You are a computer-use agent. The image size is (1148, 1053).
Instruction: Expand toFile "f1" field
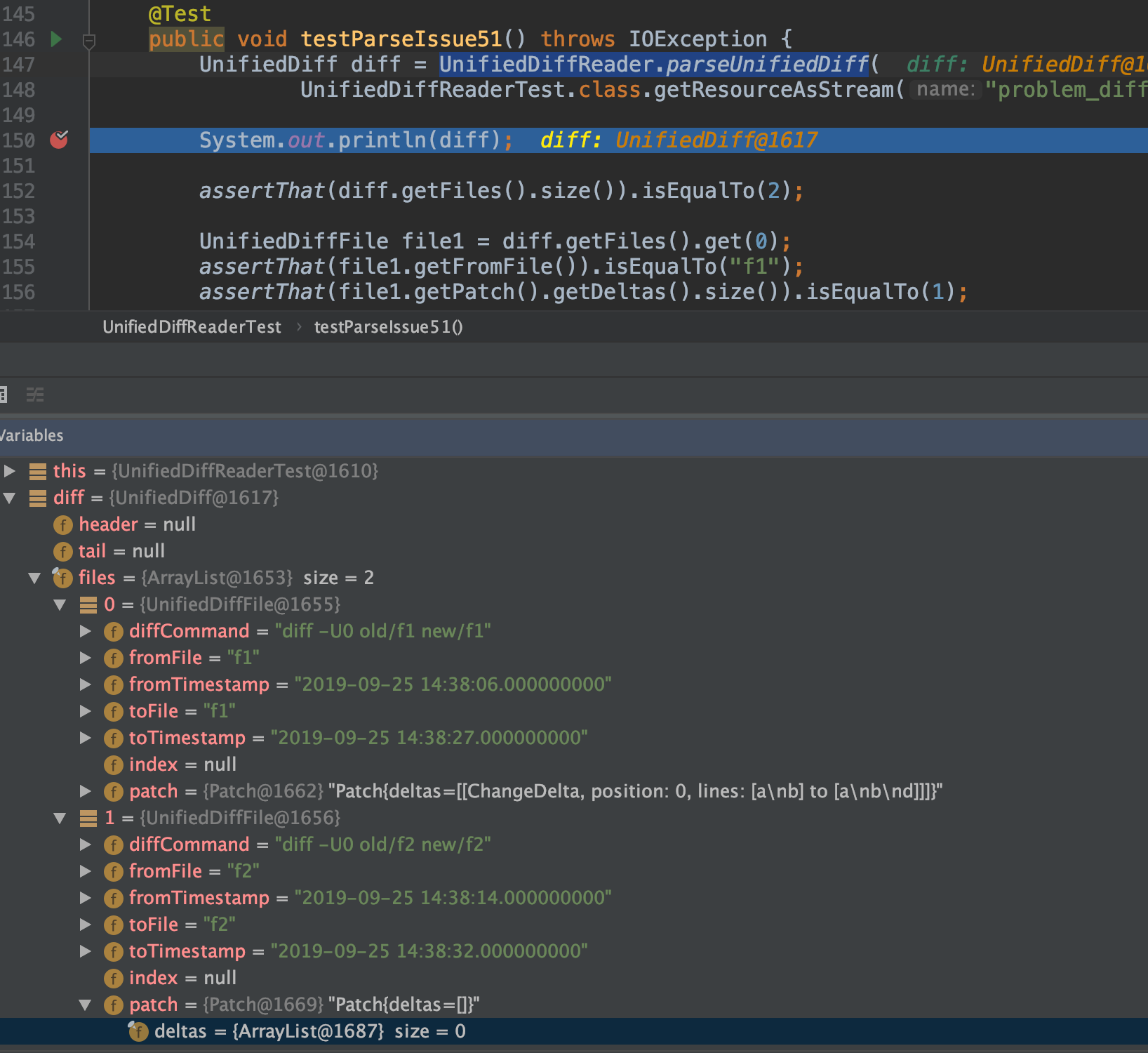point(86,711)
